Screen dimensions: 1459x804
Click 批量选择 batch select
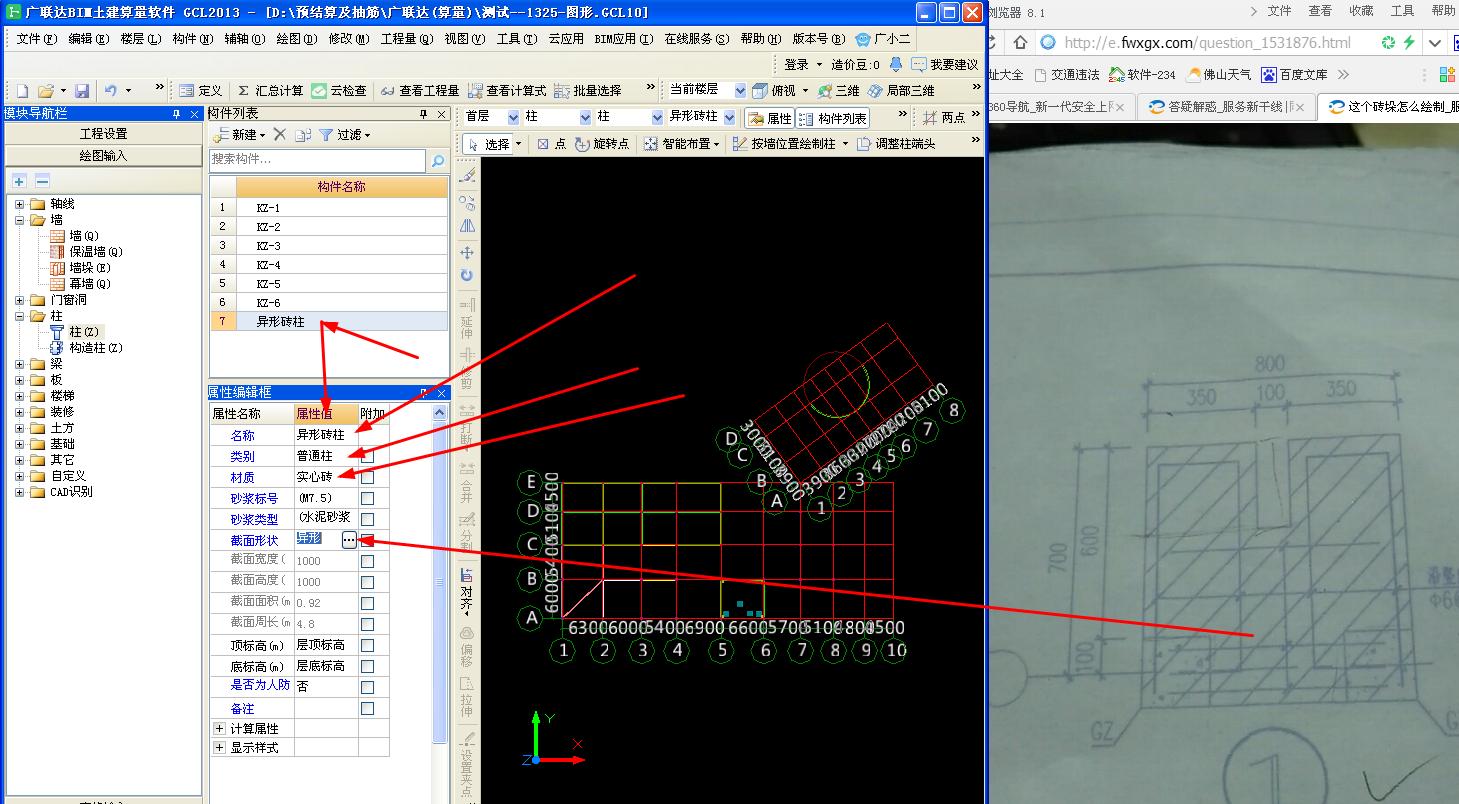click(x=588, y=90)
